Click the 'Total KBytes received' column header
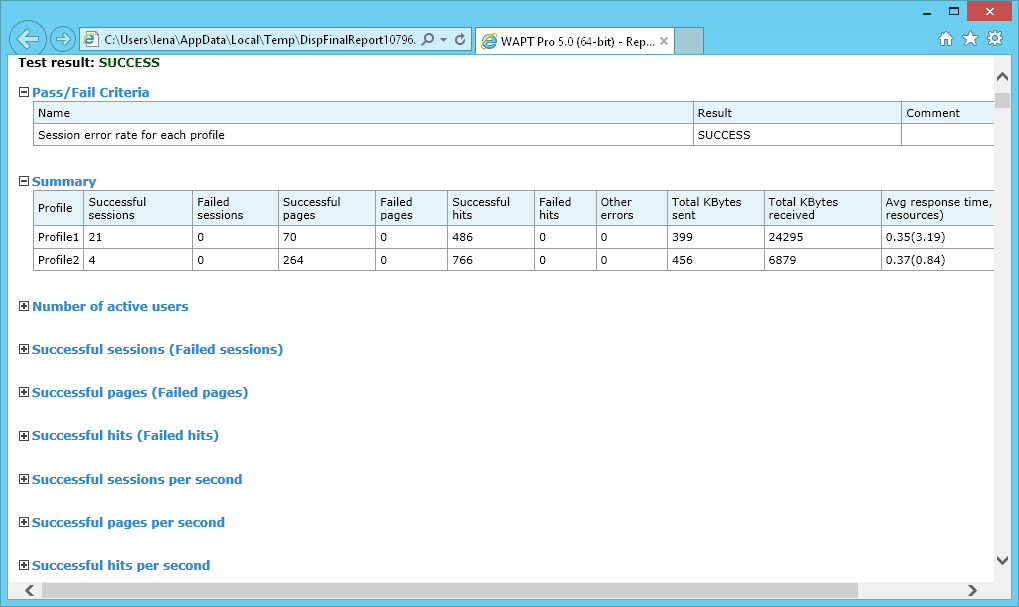 (x=822, y=208)
